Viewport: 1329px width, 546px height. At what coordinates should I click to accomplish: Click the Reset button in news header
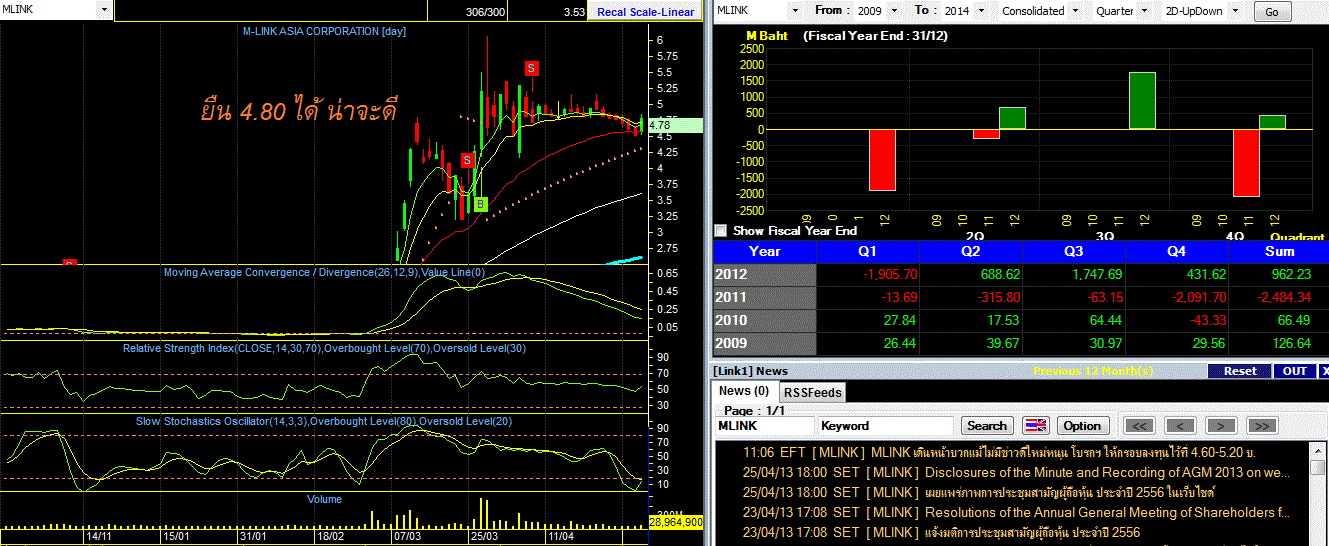(x=1240, y=371)
